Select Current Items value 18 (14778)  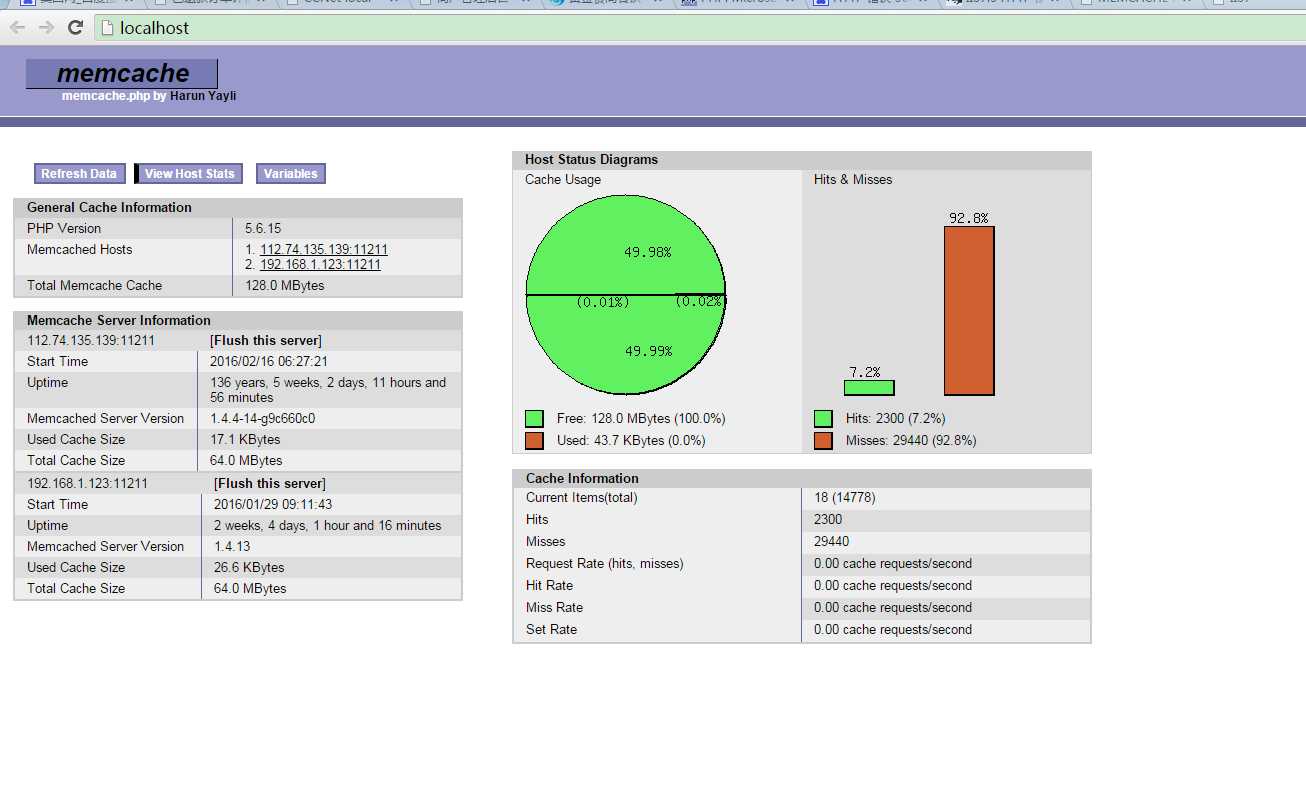point(845,497)
